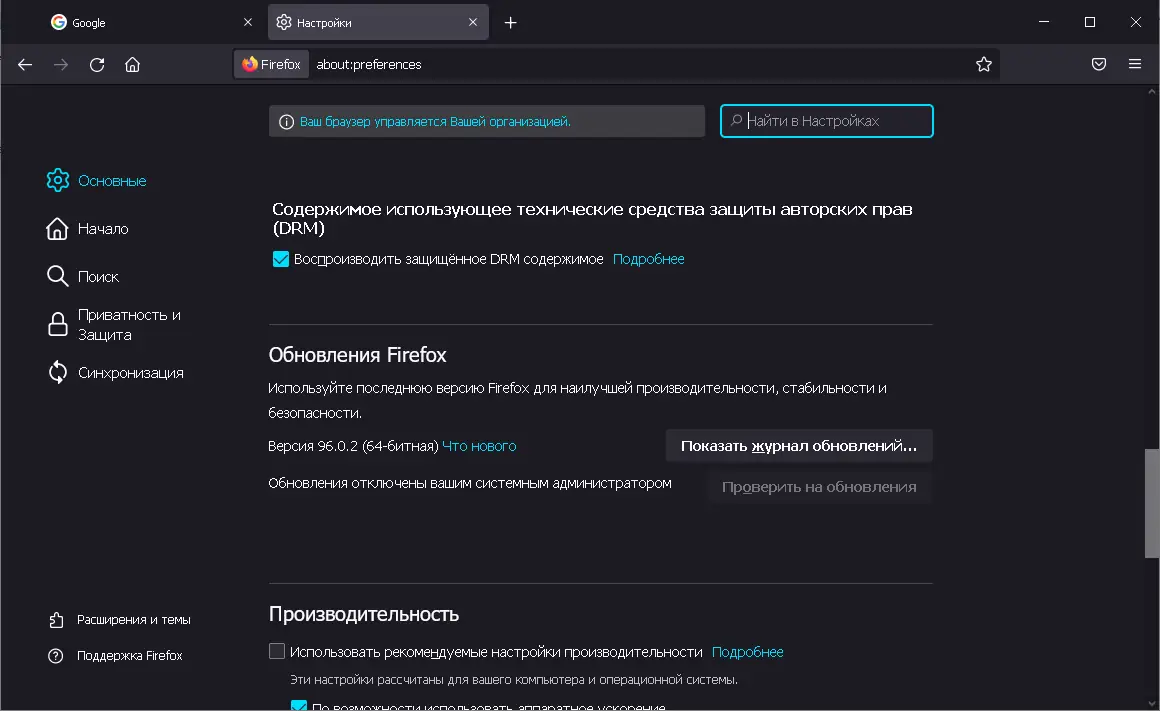Screen dimensions: 1160x711
Task: Click the vertical scrollbar thumb
Action: [1152, 503]
